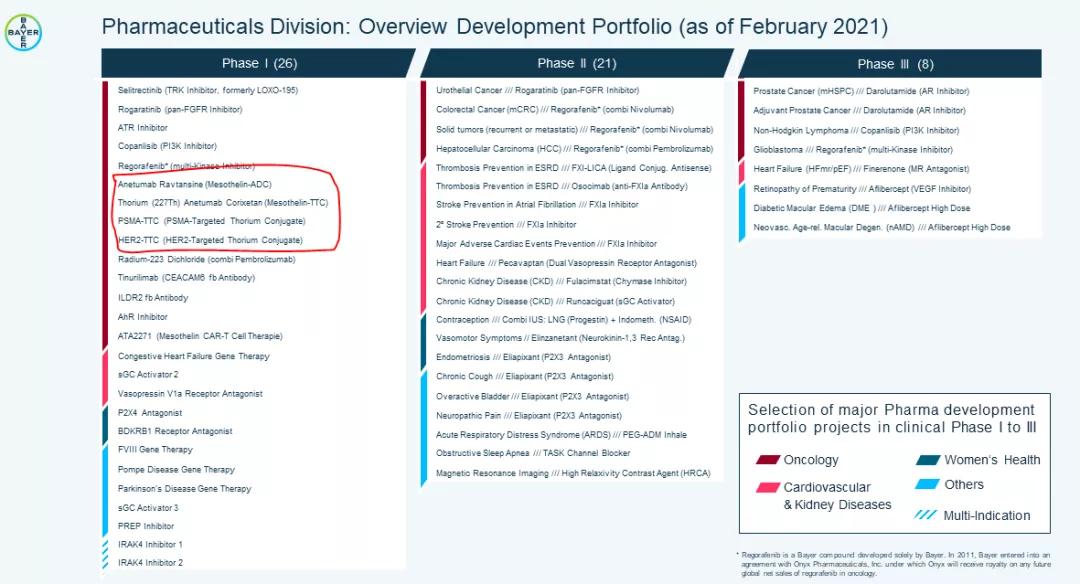1080x584 pixels.
Task: Select 'Heart Failure (HFmr/pEF) /// Finerenone' row
Action: 861,169
